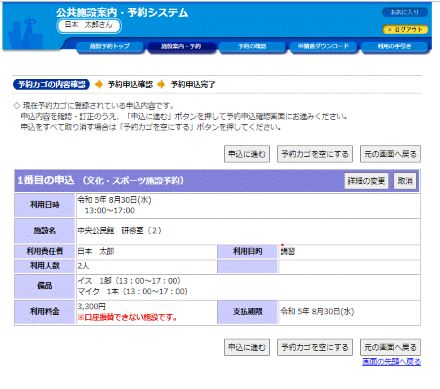Open the 施設予約トップ tab
440x389 pixels.
tap(110, 46)
